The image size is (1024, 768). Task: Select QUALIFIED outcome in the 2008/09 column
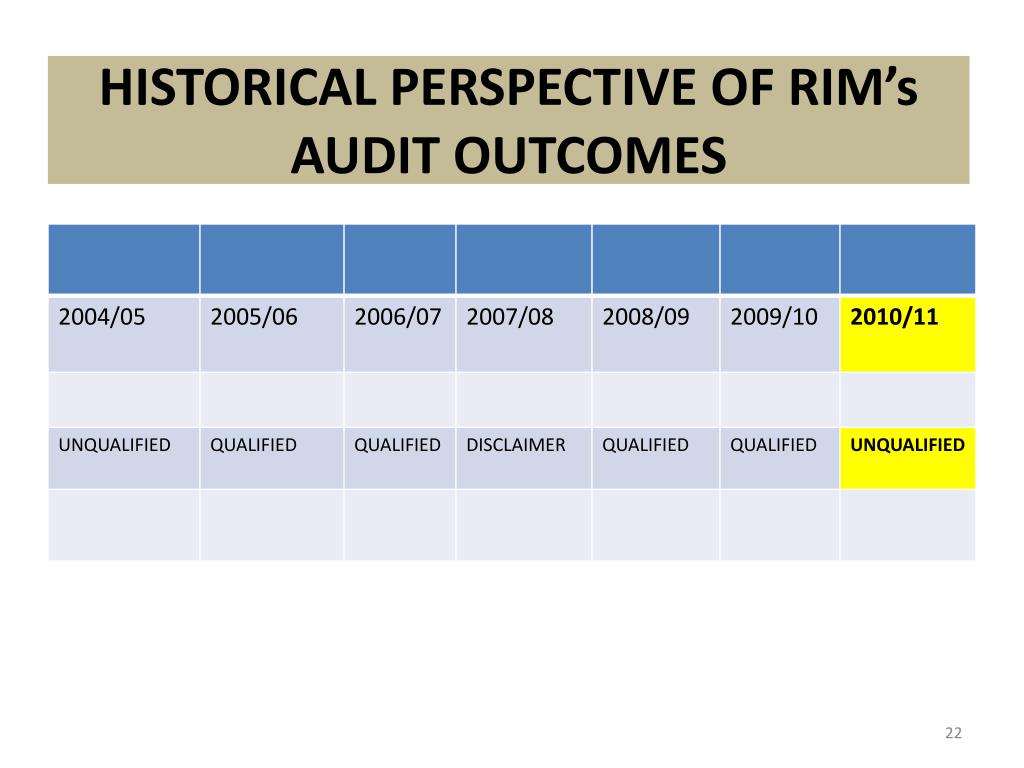656,458
